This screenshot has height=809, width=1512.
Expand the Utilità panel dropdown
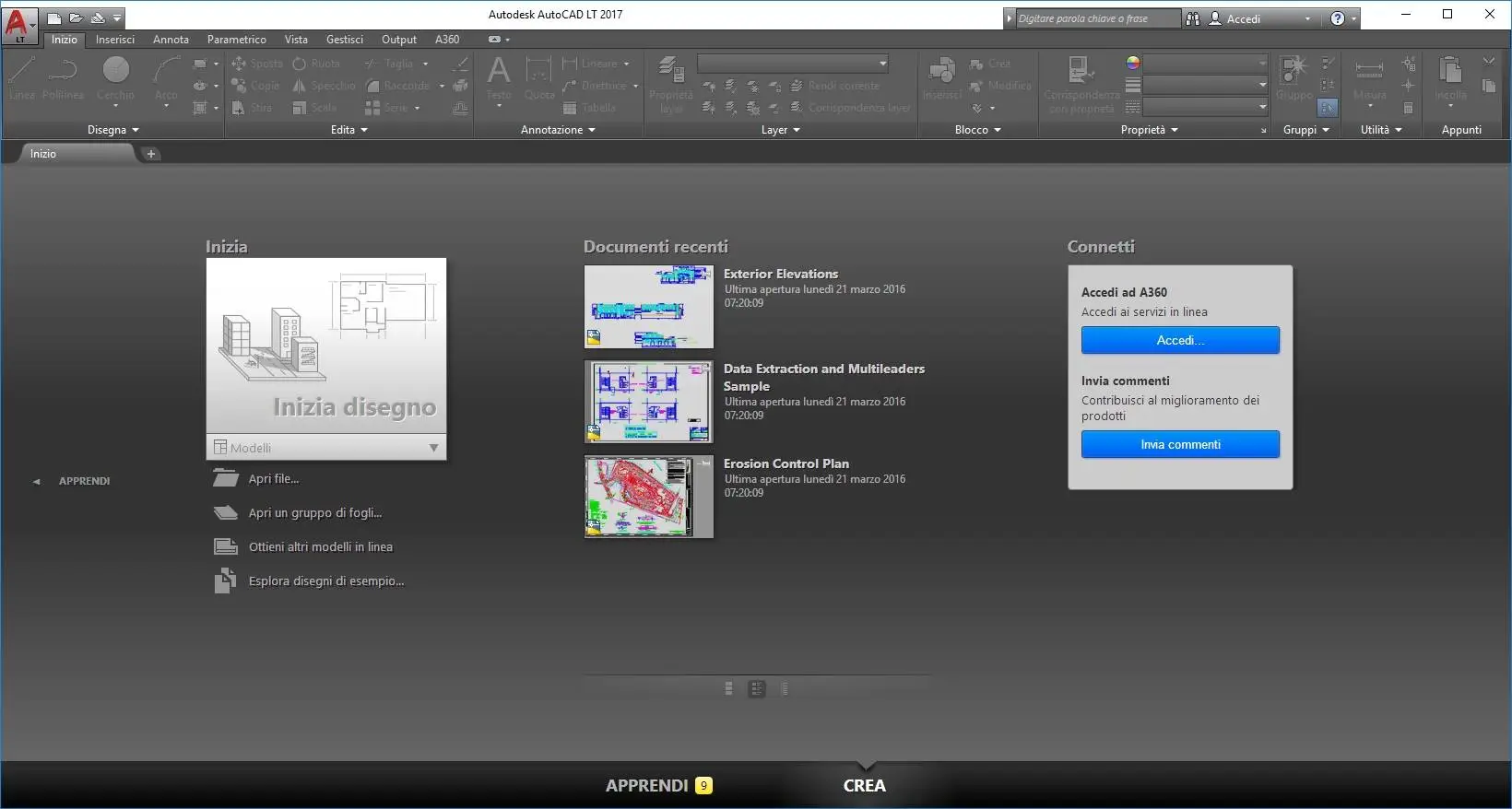[1381, 130]
